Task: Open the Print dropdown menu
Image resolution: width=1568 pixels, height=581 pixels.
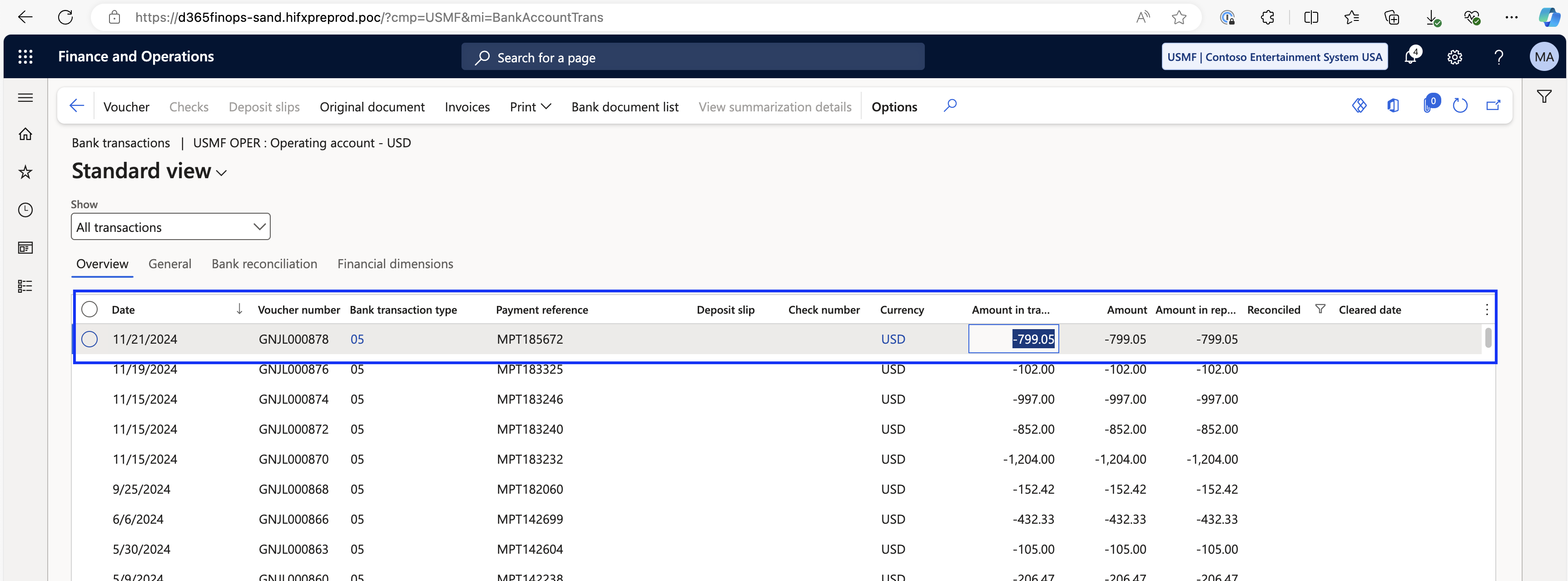Action: coord(529,106)
